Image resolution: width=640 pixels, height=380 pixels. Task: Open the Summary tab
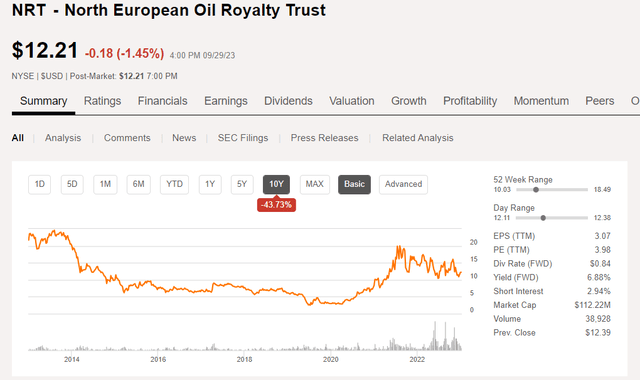pos(43,101)
